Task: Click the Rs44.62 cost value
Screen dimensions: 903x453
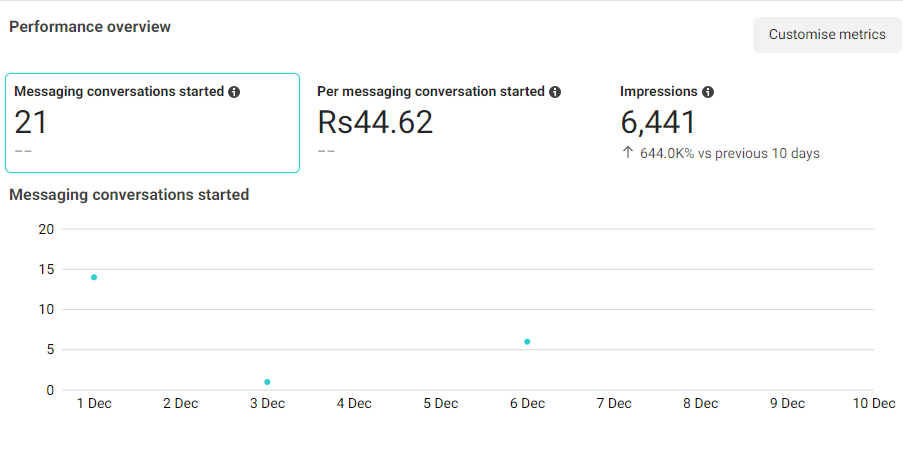Action: (x=375, y=122)
